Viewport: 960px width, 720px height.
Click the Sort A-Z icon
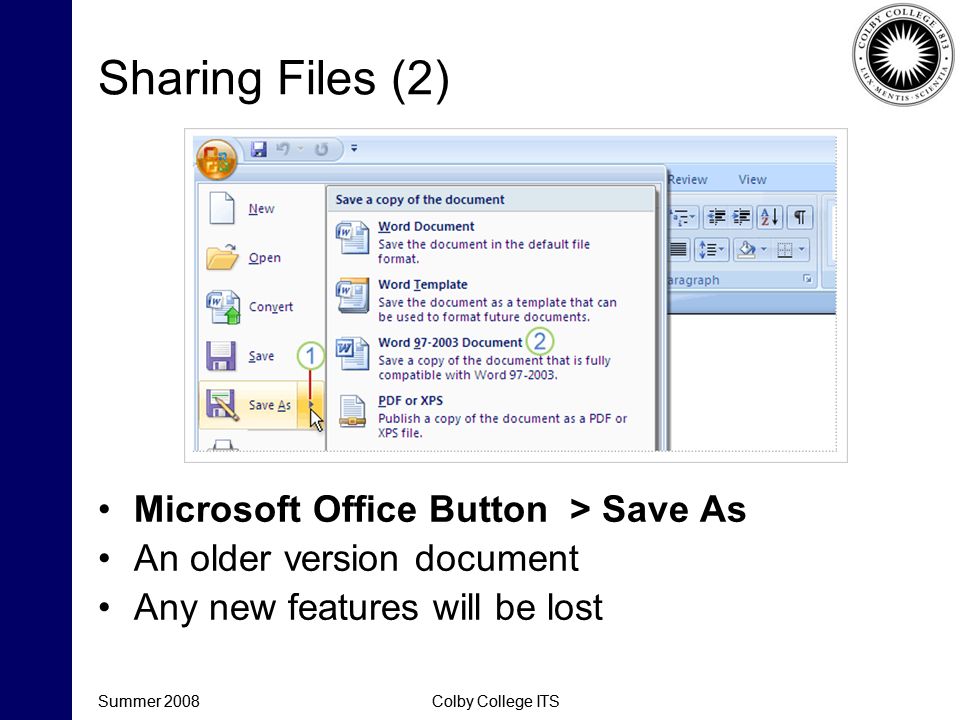(x=770, y=217)
